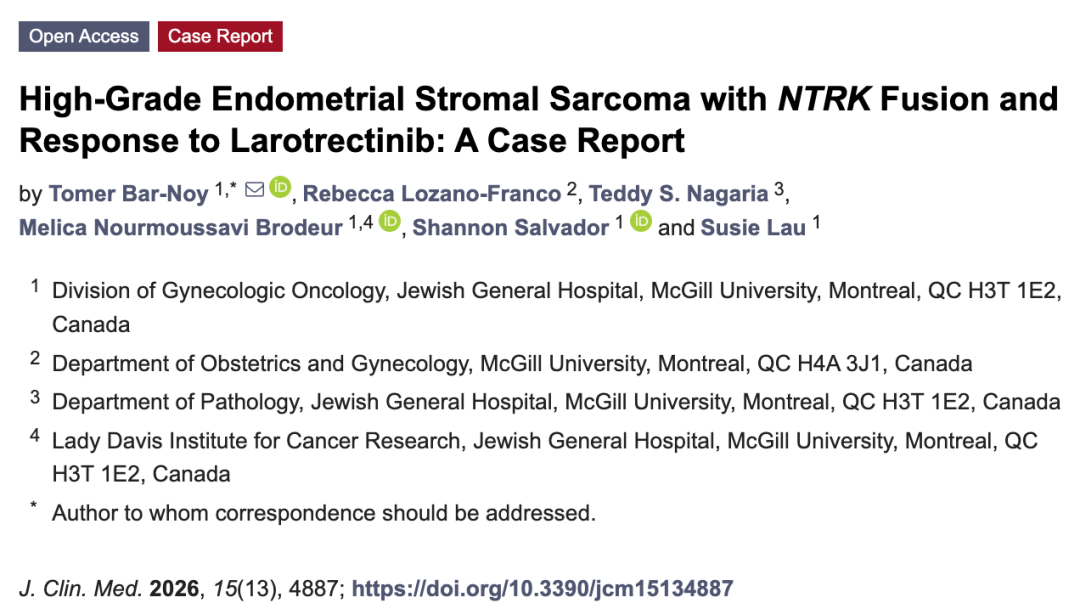Image resolution: width=1080 pixels, height=603 pixels.
Task: Click the Case Report badge
Action: pyautogui.click(x=220, y=37)
